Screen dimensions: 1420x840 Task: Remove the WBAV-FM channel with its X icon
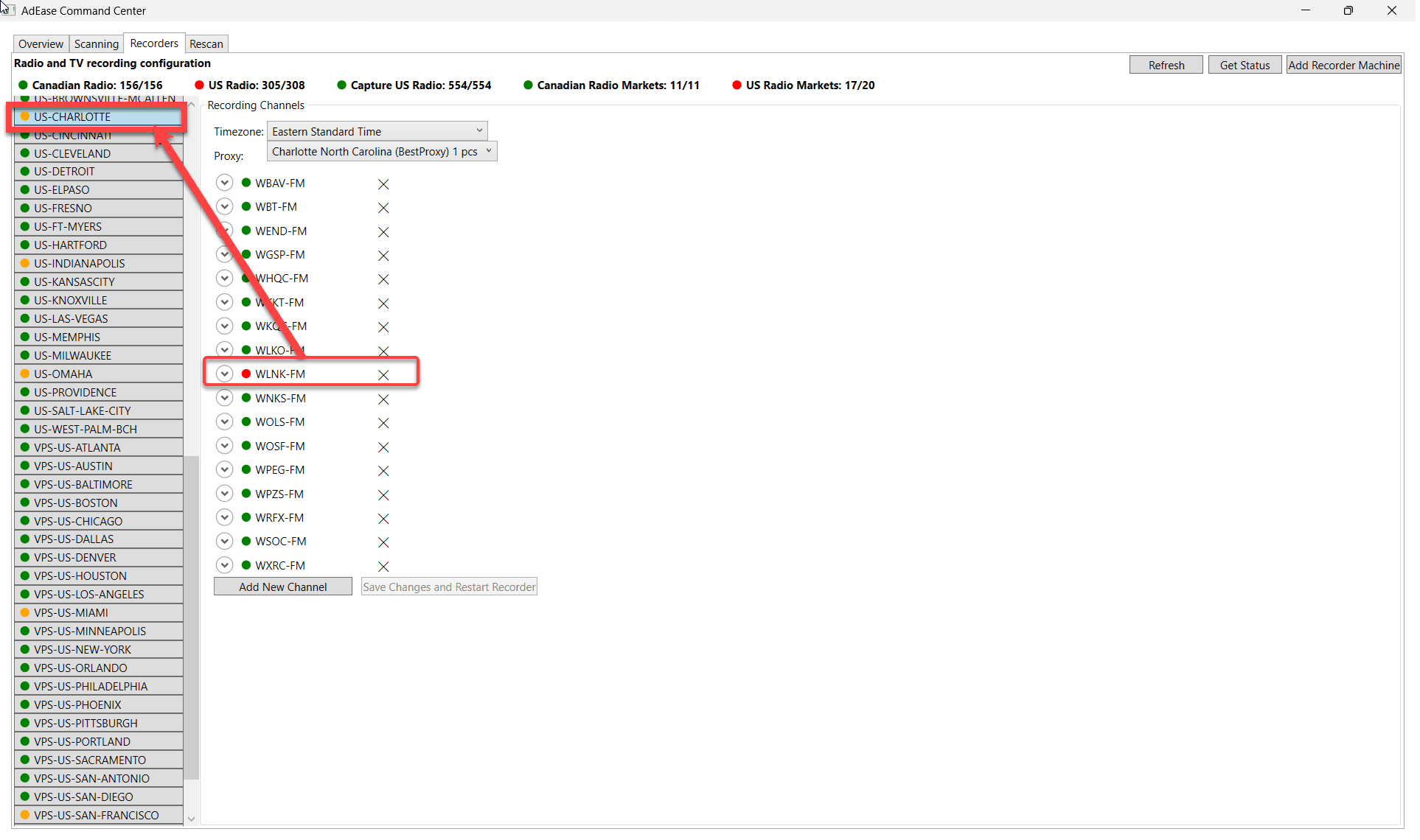point(383,184)
